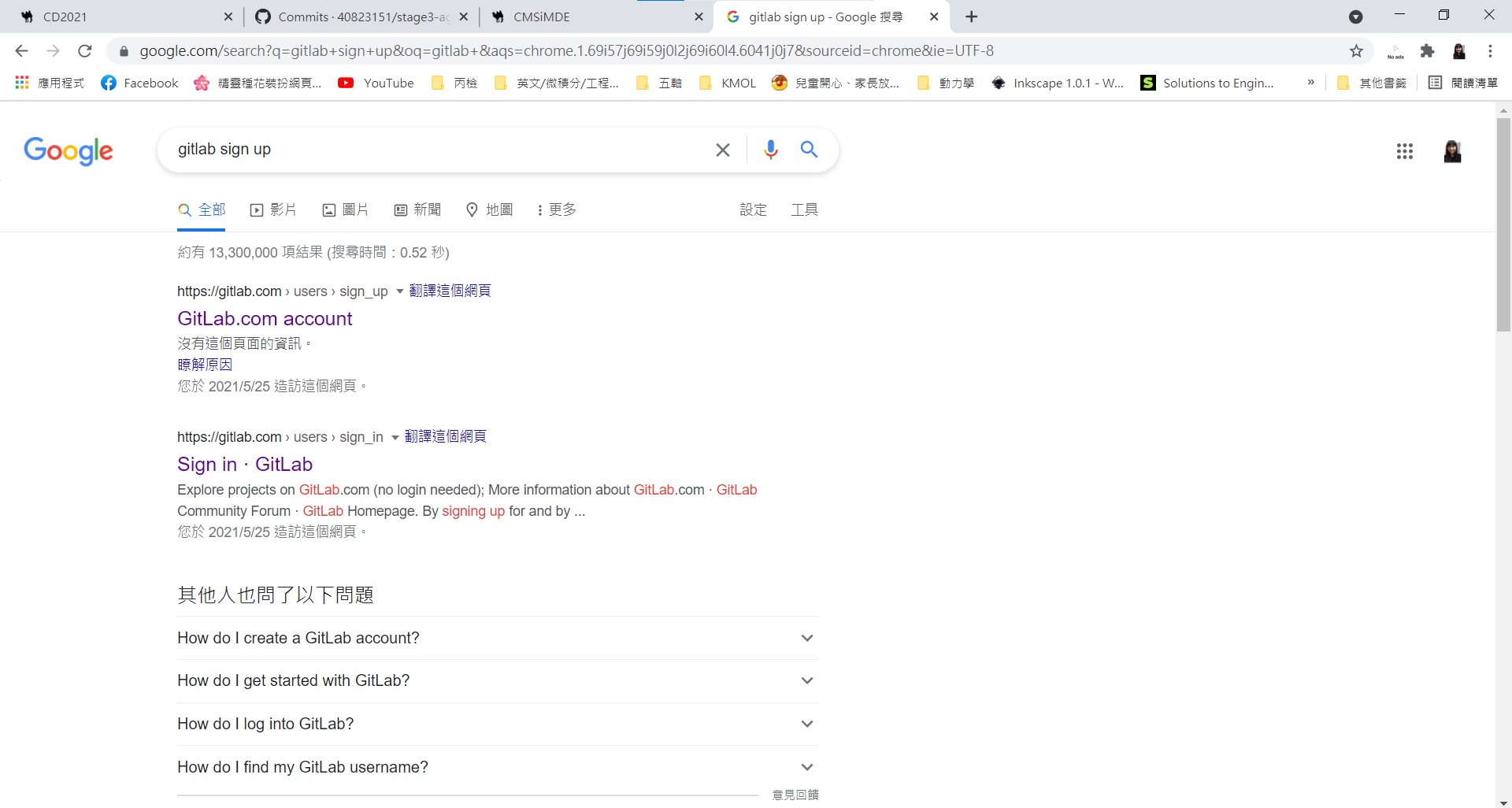The height and width of the screenshot is (808, 1512).
Task: Open the Facebook bookmark
Action: pyautogui.click(x=139, y=83)
